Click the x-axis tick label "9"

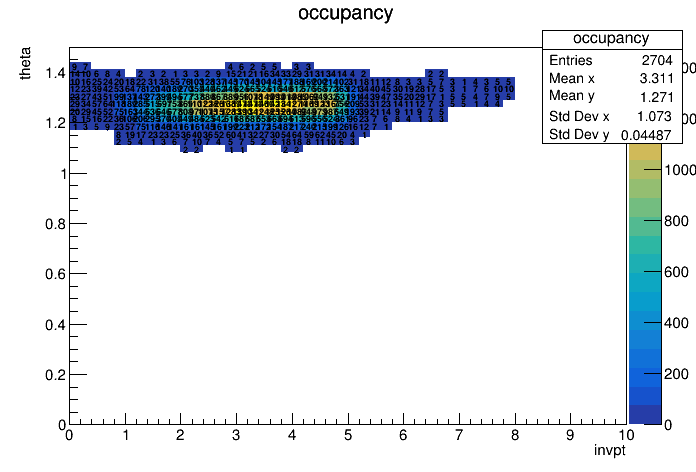570,435
